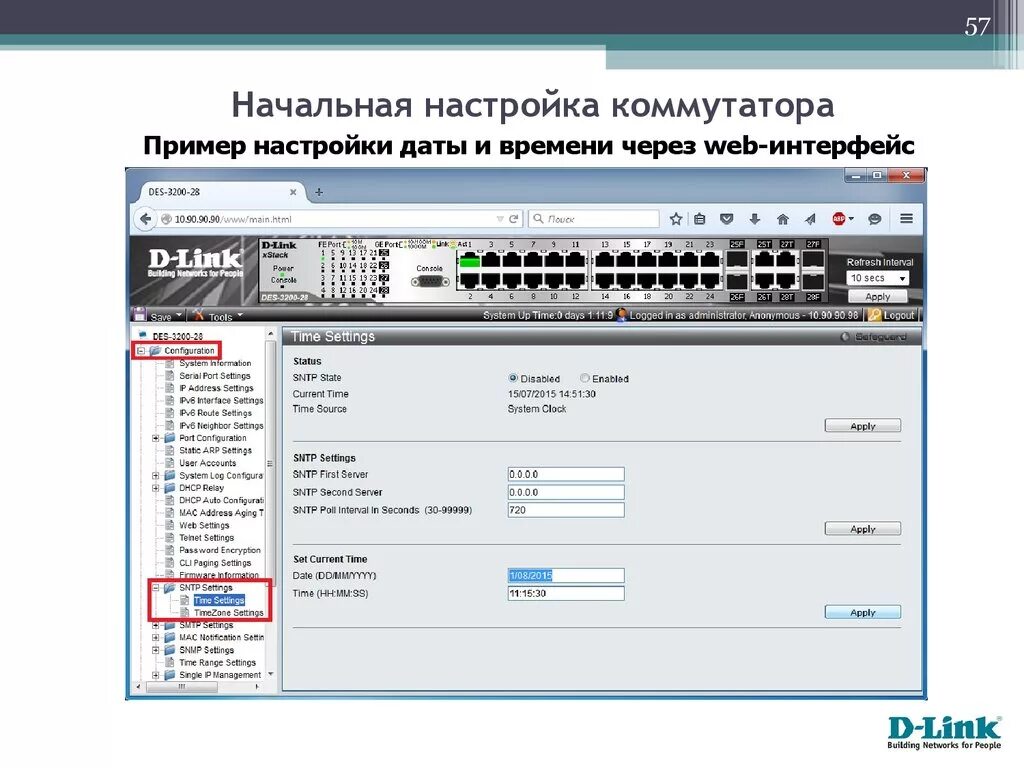Image resolution: width=1024 pixels, height=768 pixels.
Task: Click Apply under Refresh Interval
Action: click(878, 296)
